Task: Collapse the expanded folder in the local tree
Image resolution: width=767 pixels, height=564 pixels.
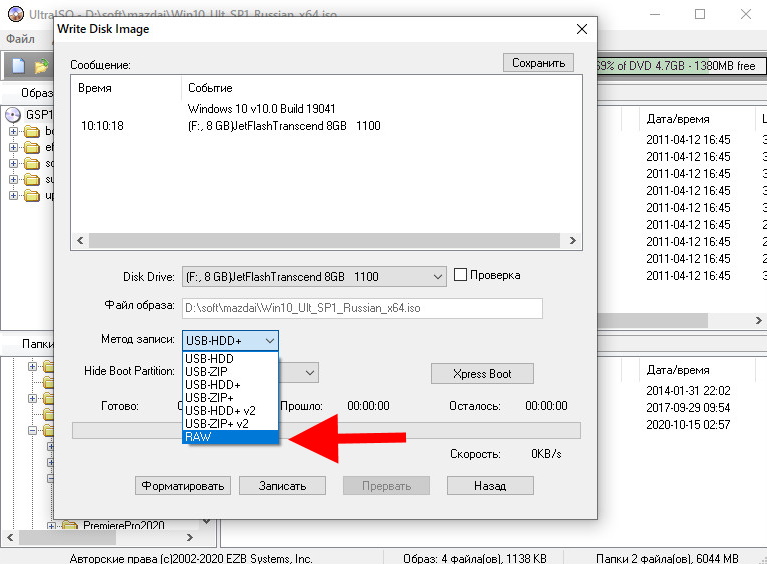Action: click(x=32, y=431)
